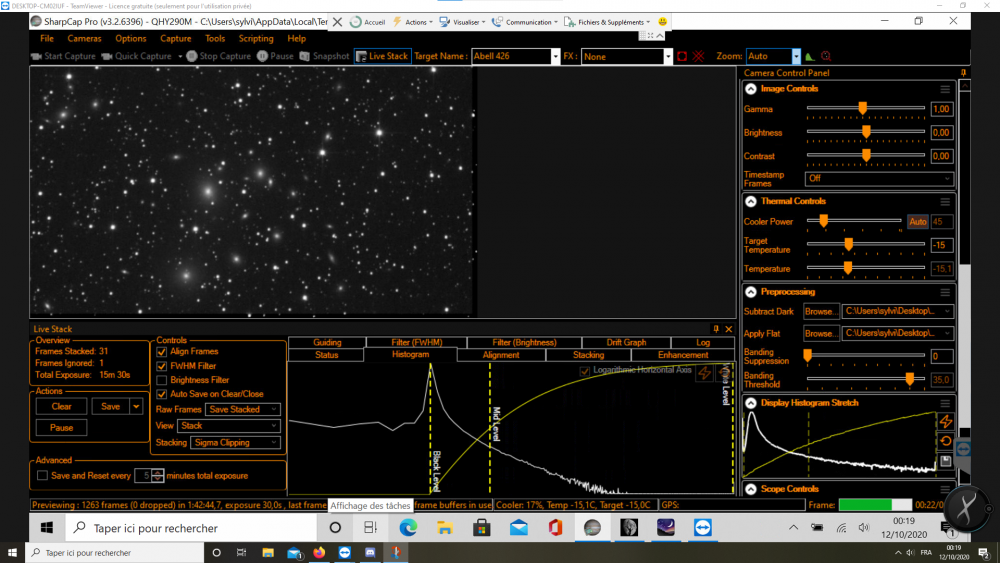The width and height of the screenshot is (1000, 563).
Task: Click Snapshot in the capture toolbar
Action: tap(325, 56)
